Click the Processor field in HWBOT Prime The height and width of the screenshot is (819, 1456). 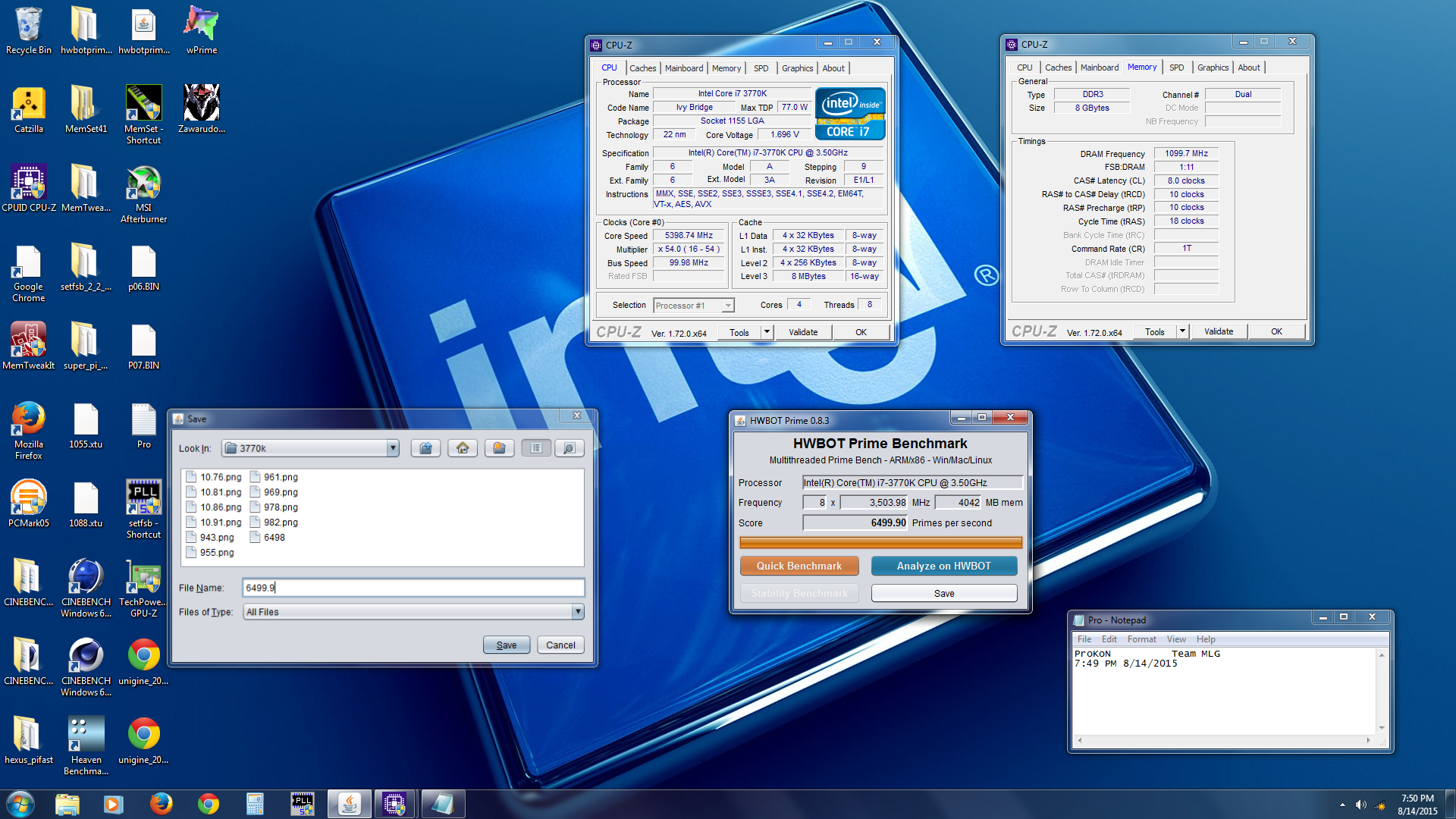click(x=912, y=483)
